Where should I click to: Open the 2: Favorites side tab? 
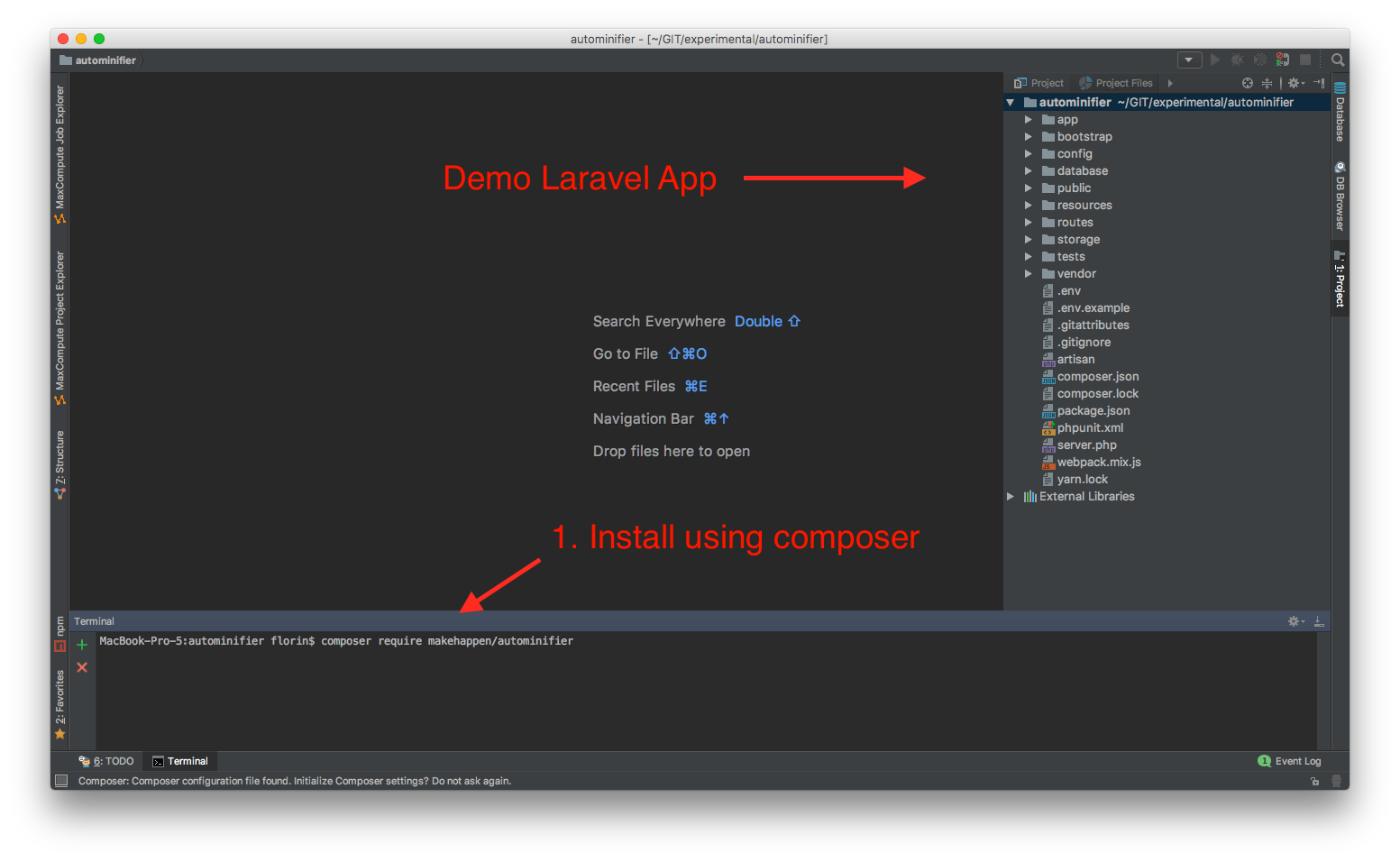[x=60, y=704]
